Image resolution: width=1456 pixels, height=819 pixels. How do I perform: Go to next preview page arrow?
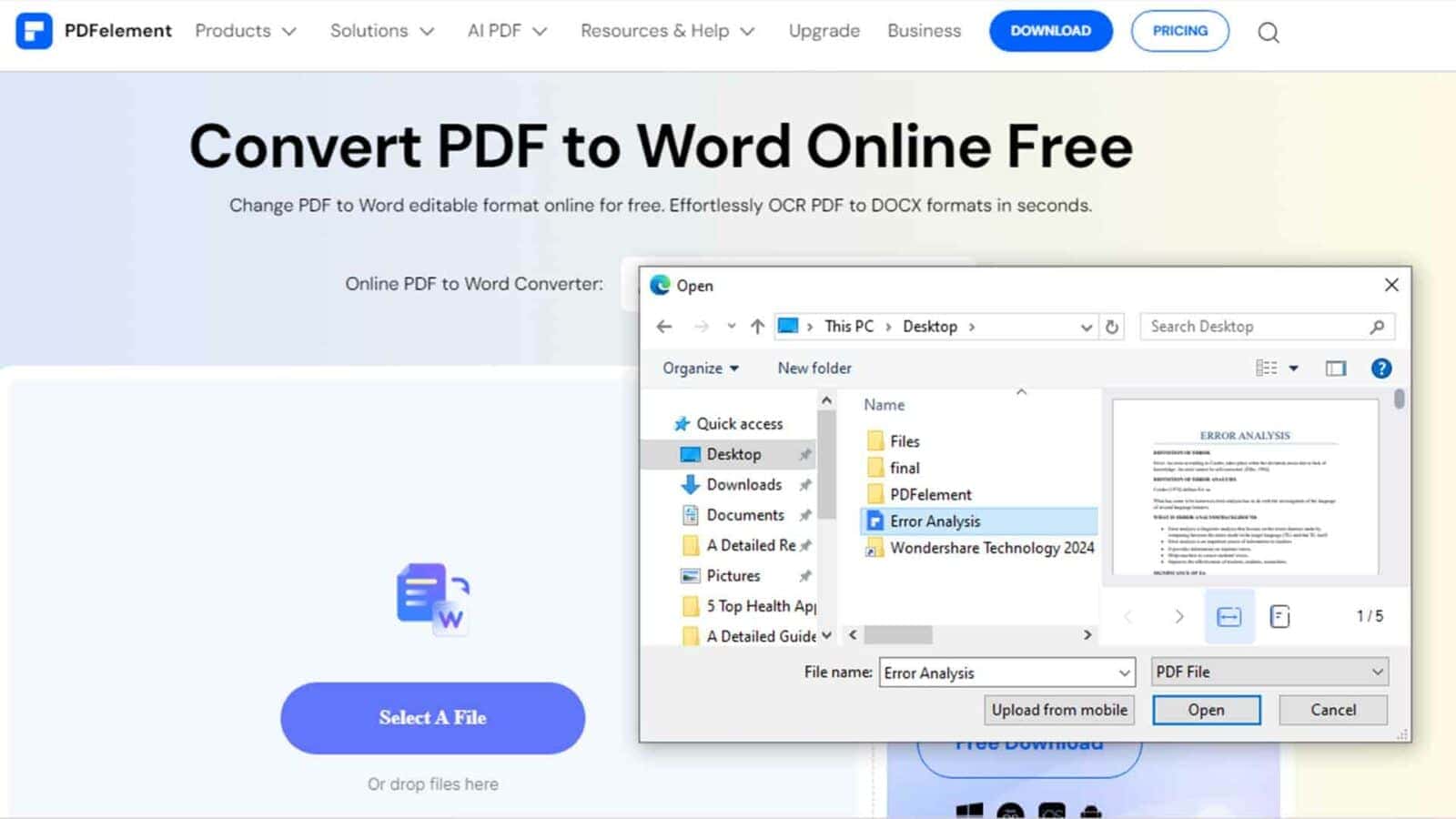pos(1179,617)
